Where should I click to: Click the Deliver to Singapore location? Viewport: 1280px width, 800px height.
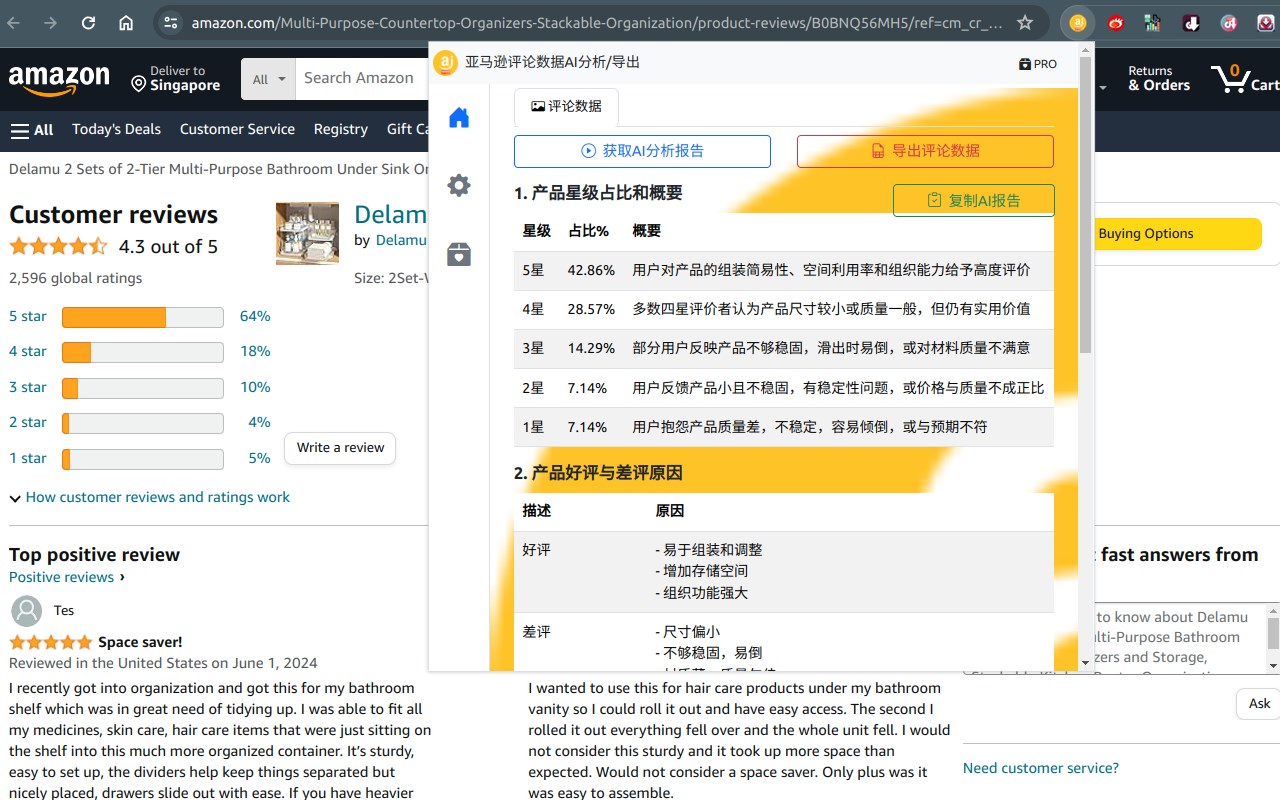tap(176, 78)
